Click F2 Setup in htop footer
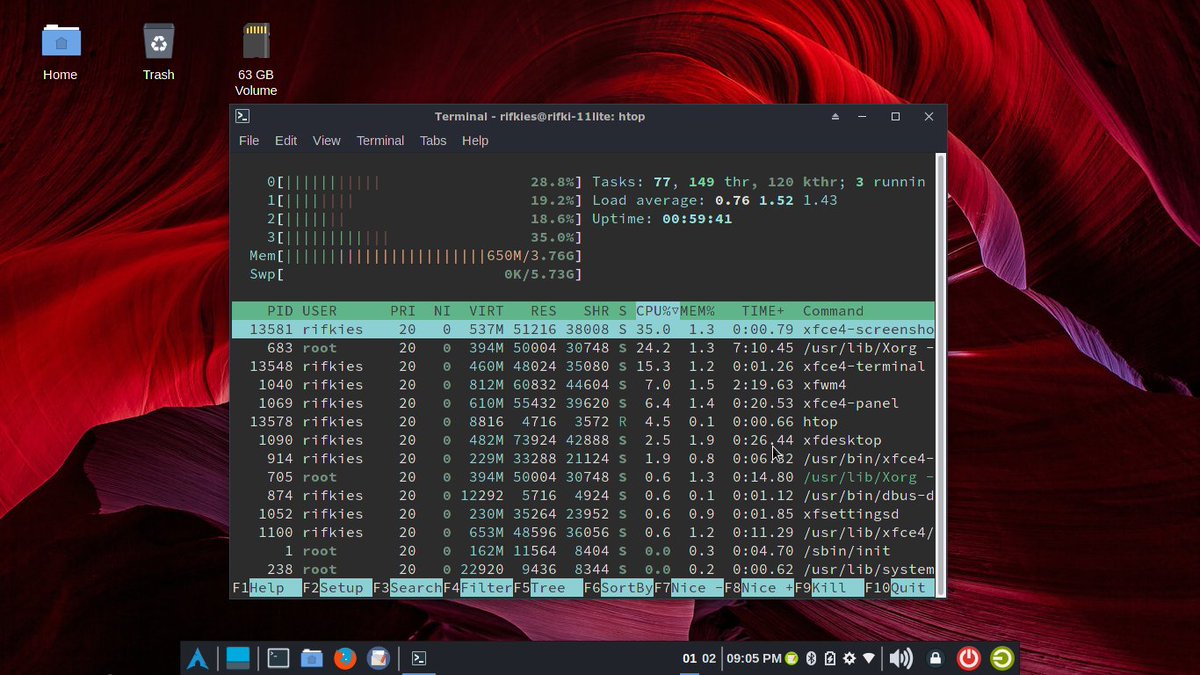This screenshot has height=675, width=1200. (337, 588)
